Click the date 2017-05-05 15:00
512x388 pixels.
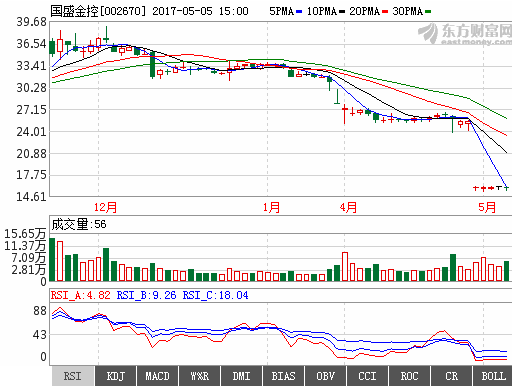coord(200,11)
